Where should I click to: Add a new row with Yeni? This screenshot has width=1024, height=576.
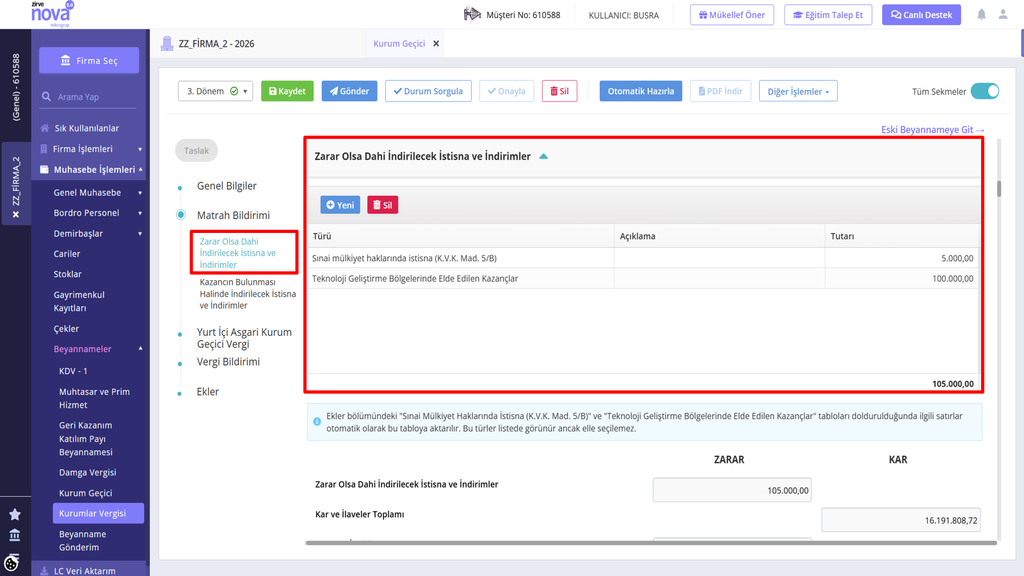coord(340,205)
